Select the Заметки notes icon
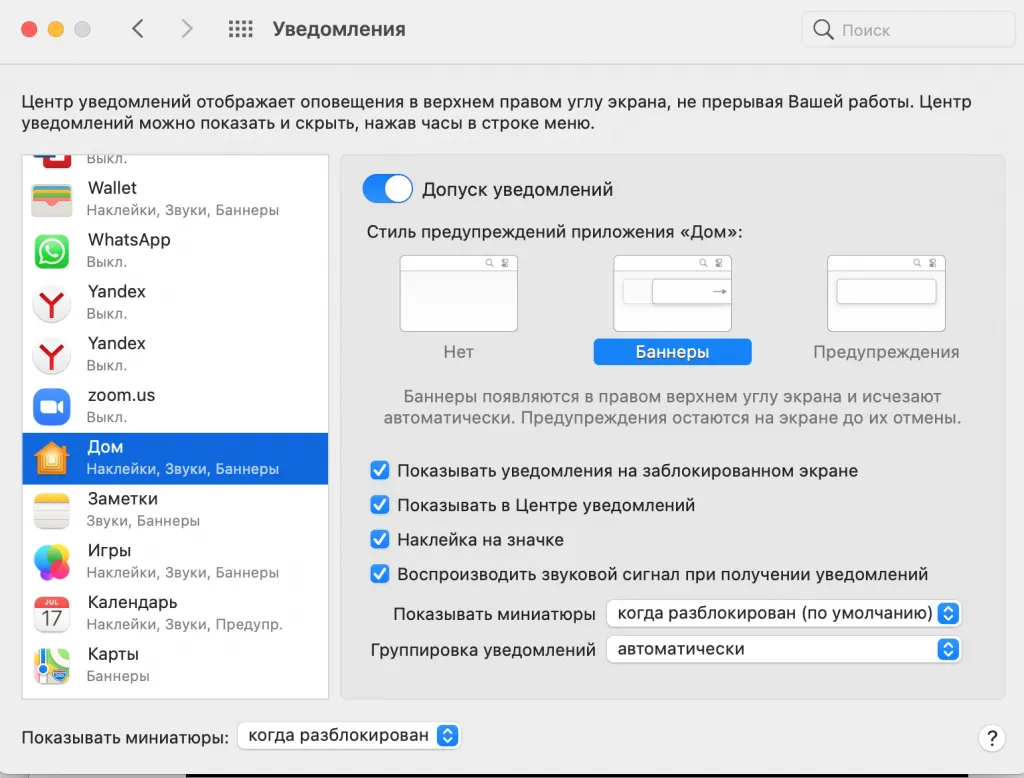Screen dimensions: 1024x778 (x=52, y=509)
